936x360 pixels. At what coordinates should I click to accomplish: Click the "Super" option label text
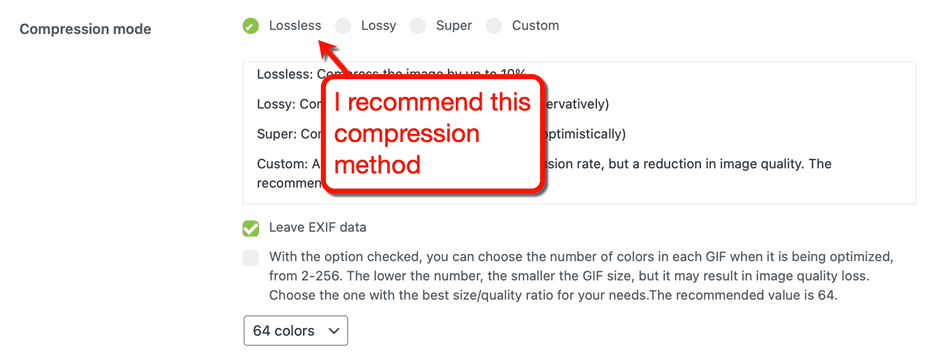[454, 26]
